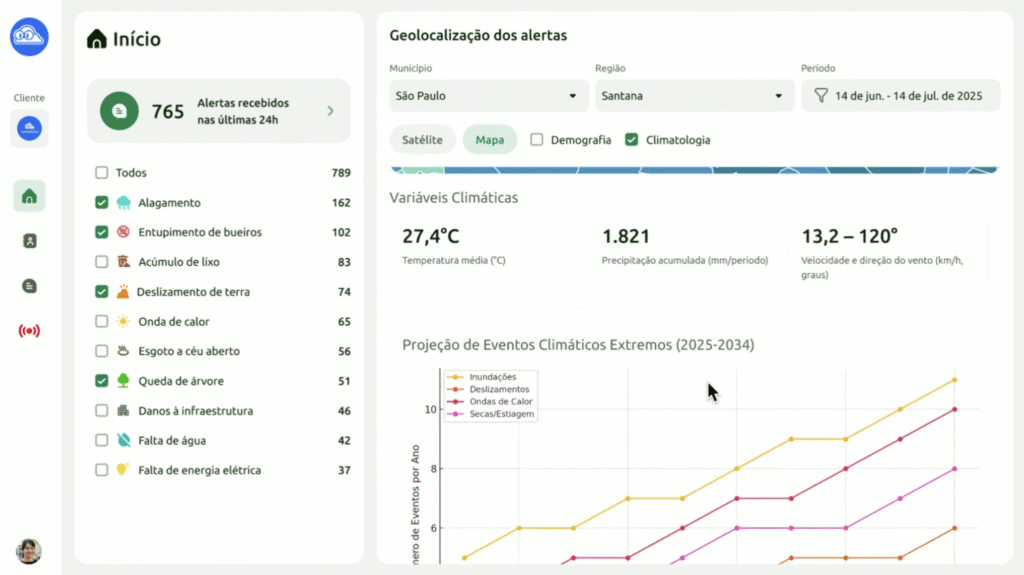Click the home icon in left sidebar
Viewport: 1024px width, 575px height.
point(29,196)
